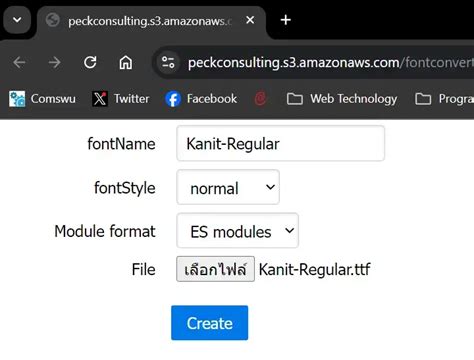The width and height of the screenshot is (474, 360).
Task: Click the File label
Action: 143,269
